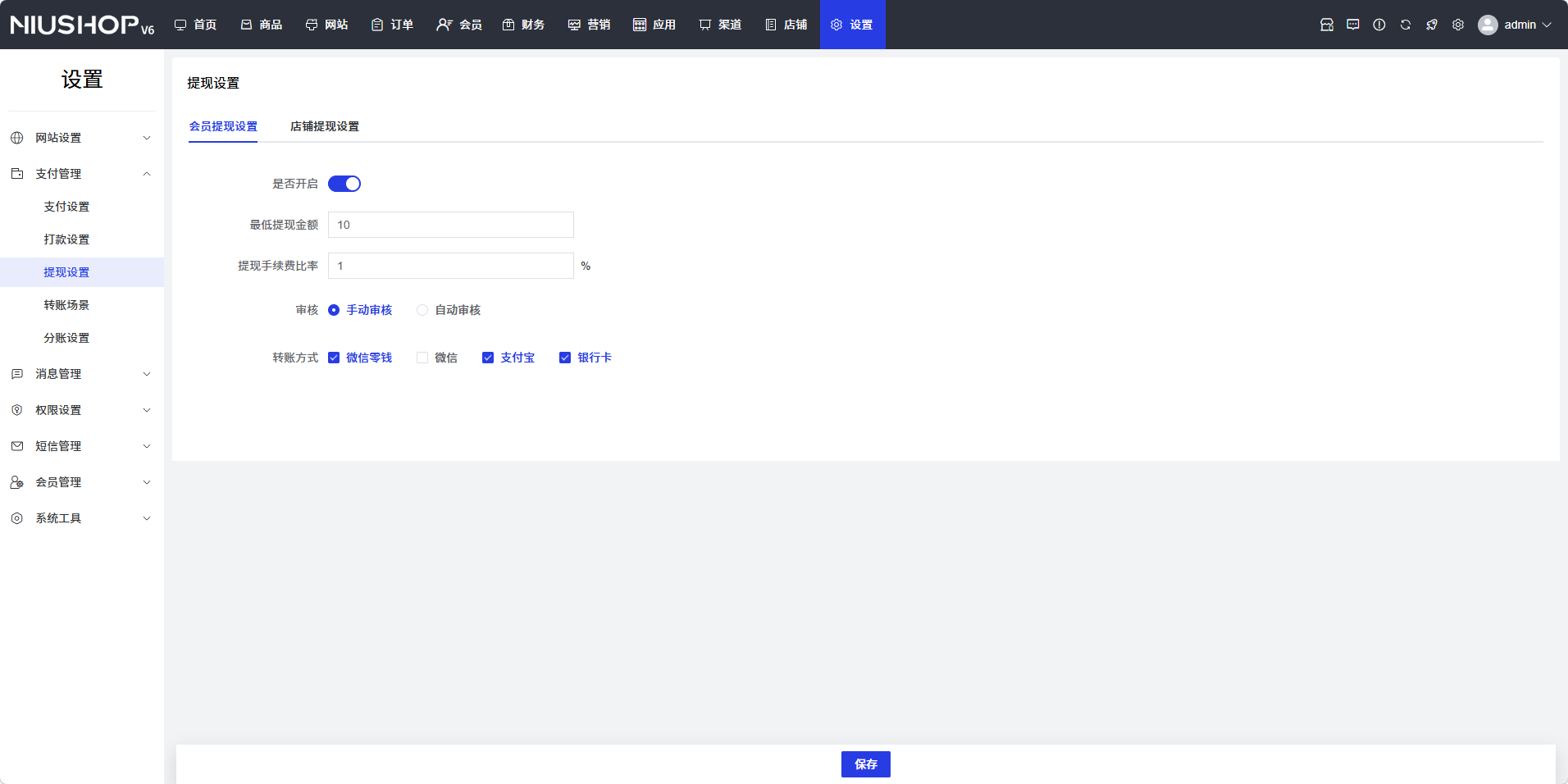Select the 自动审核 radio button

tap(422, 310)
